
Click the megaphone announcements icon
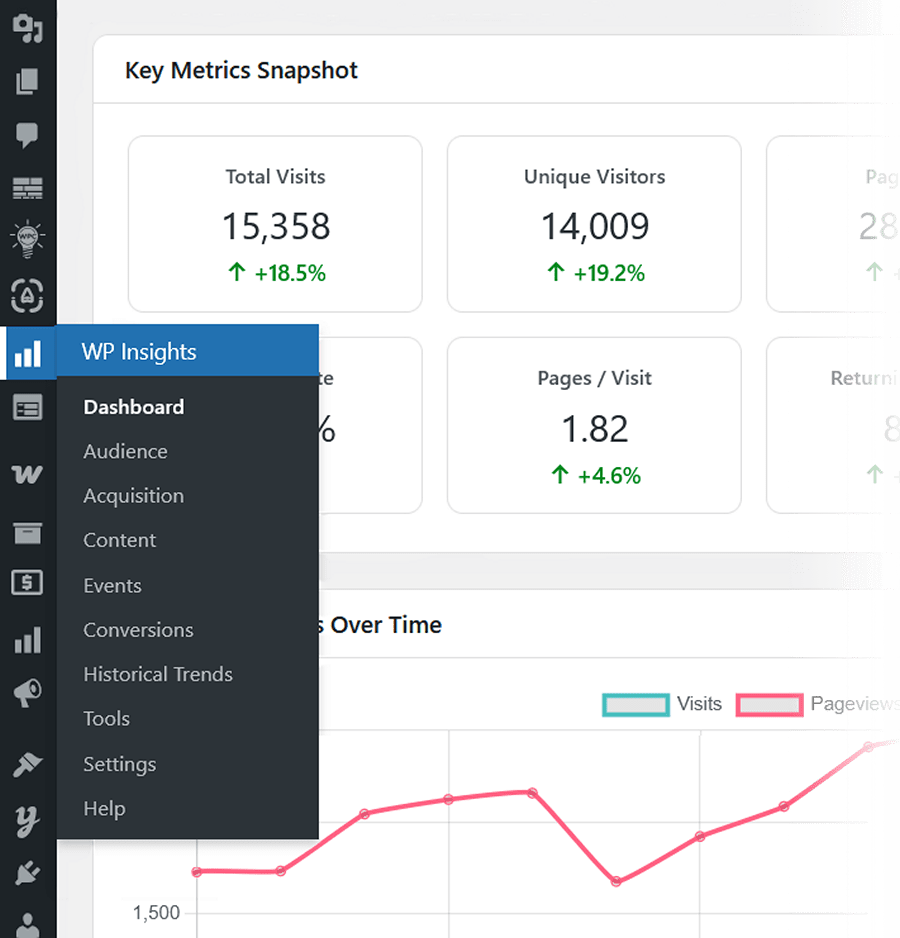(x=28, y=693)
